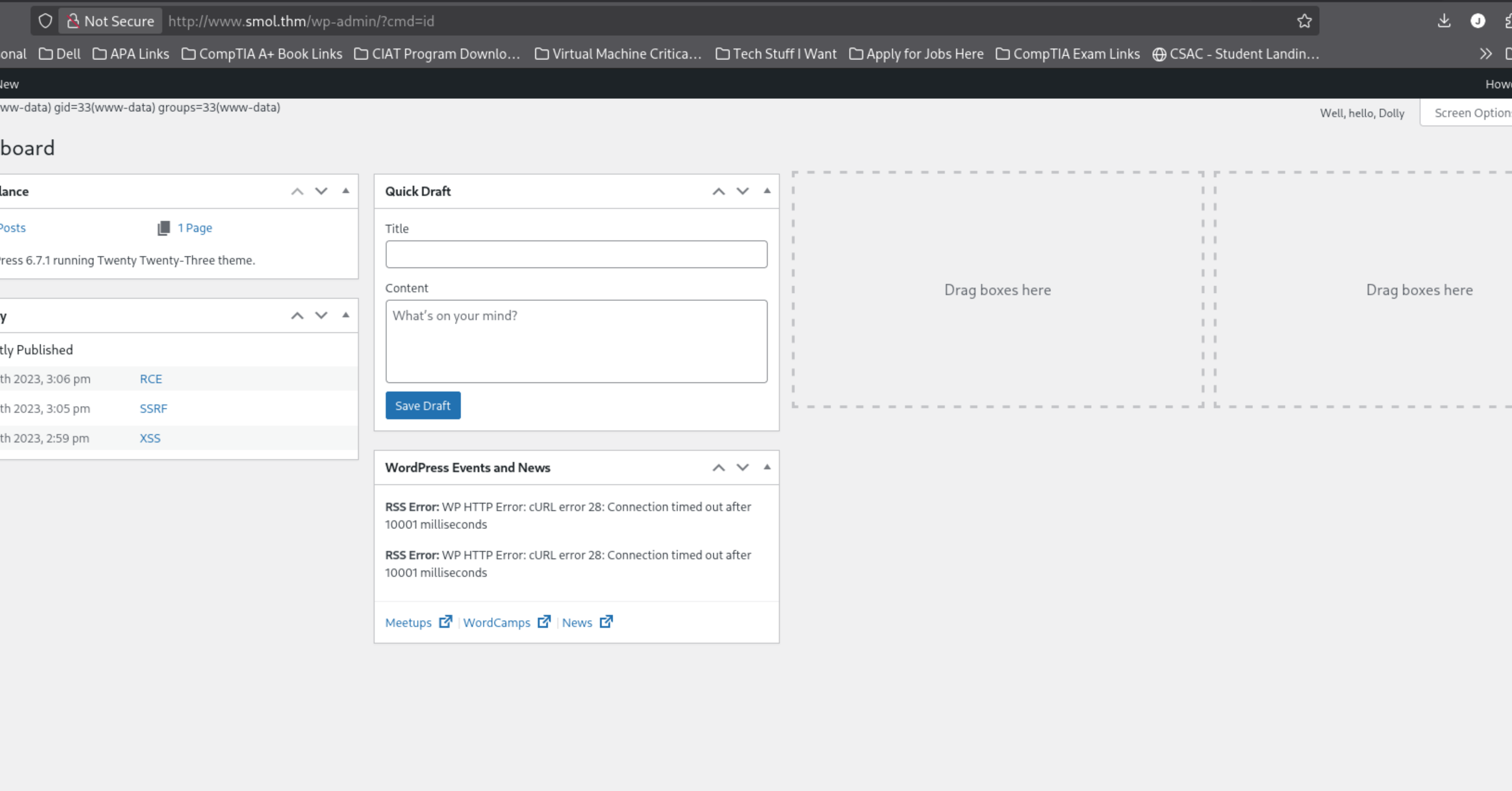Move WordPress Events and News widget down

(x=742, y=468)
